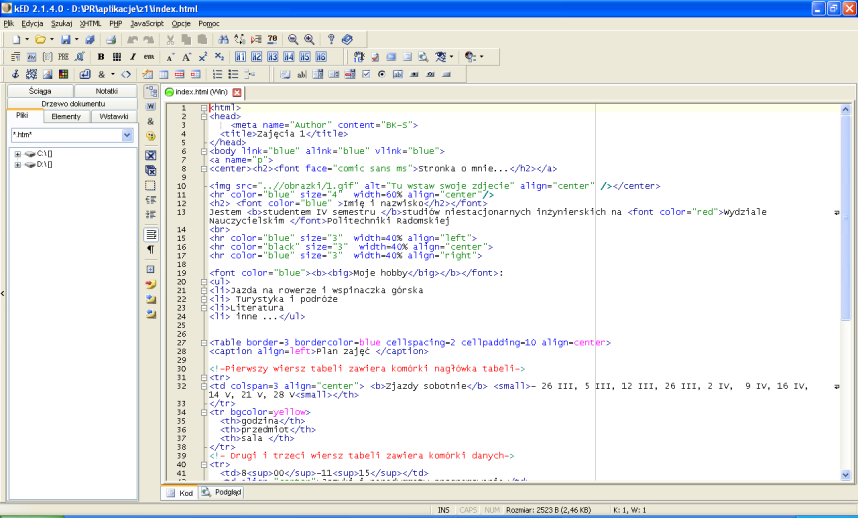Zoom out with the magnifier minus icon
858x518 pixels.
click(x=293, y=39)
